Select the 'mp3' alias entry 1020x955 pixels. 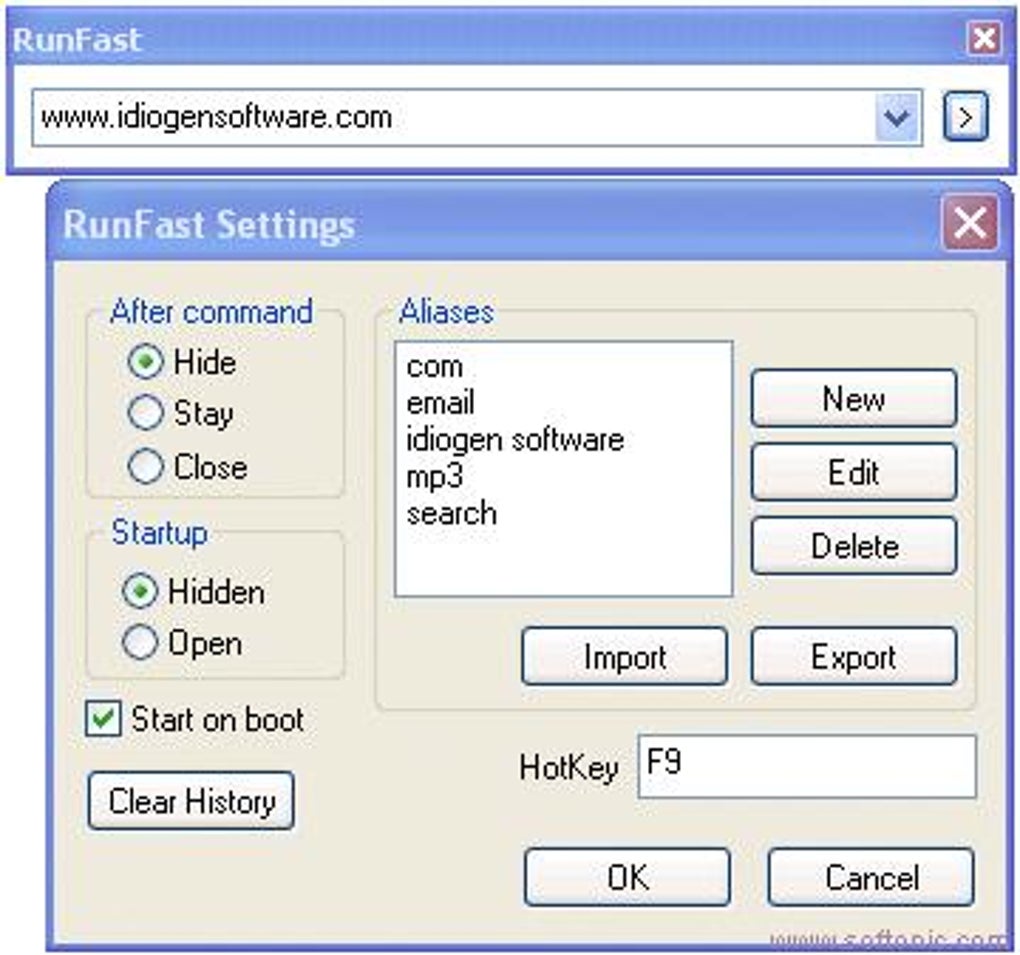[434, 476]
